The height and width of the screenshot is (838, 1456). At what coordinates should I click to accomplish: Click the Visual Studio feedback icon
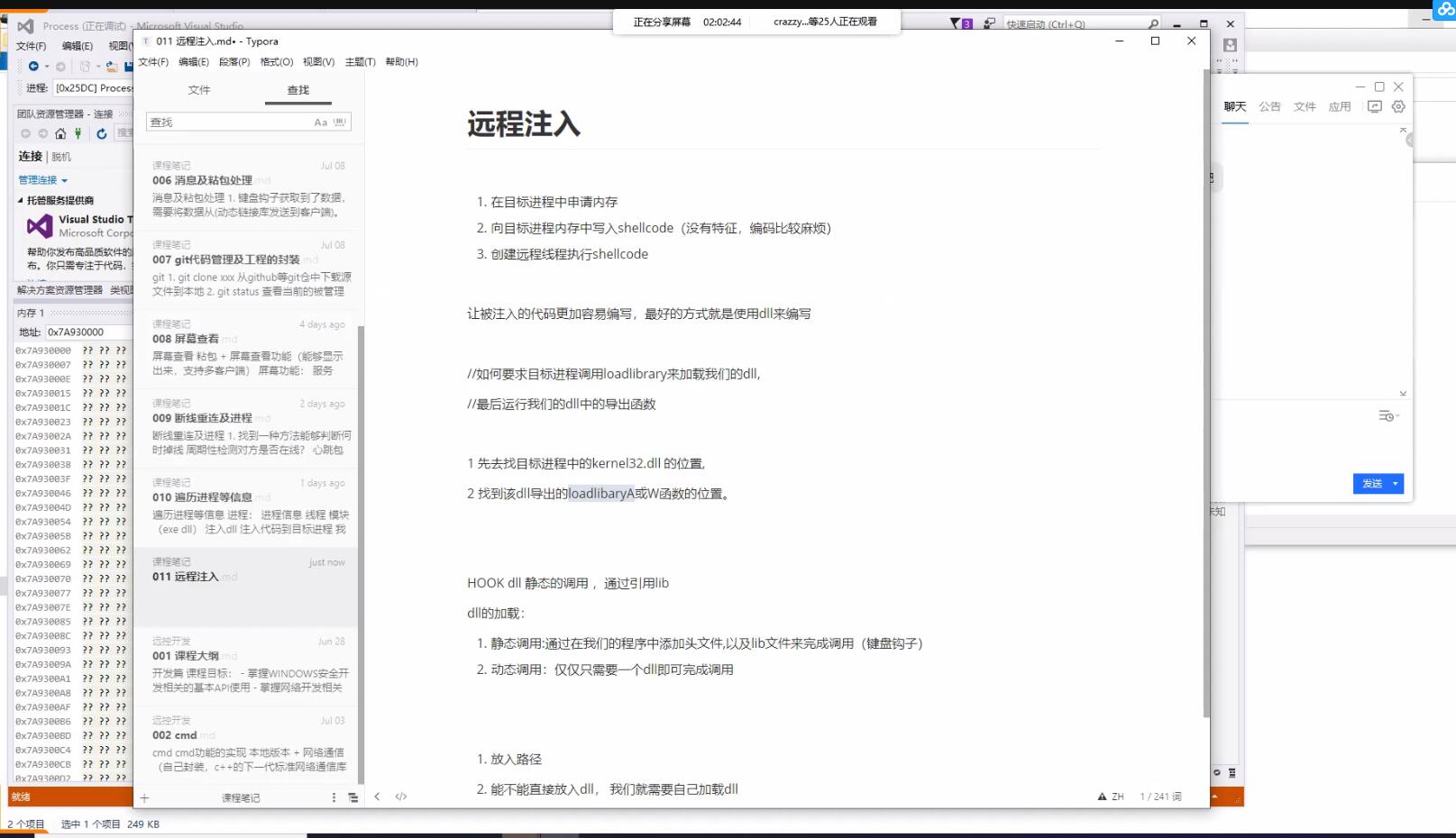[989, 23]
